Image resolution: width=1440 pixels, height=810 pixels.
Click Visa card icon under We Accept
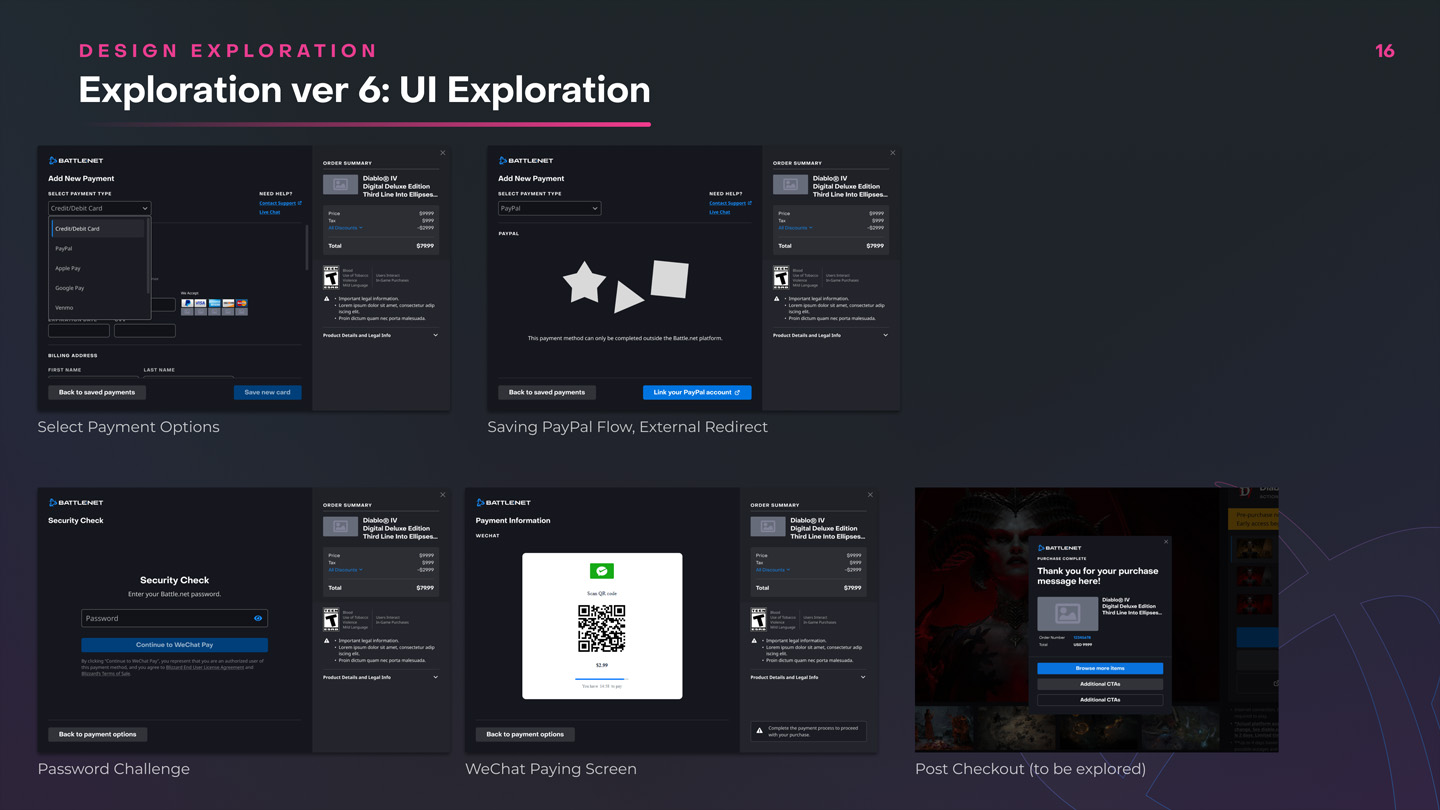coord(200,303)
